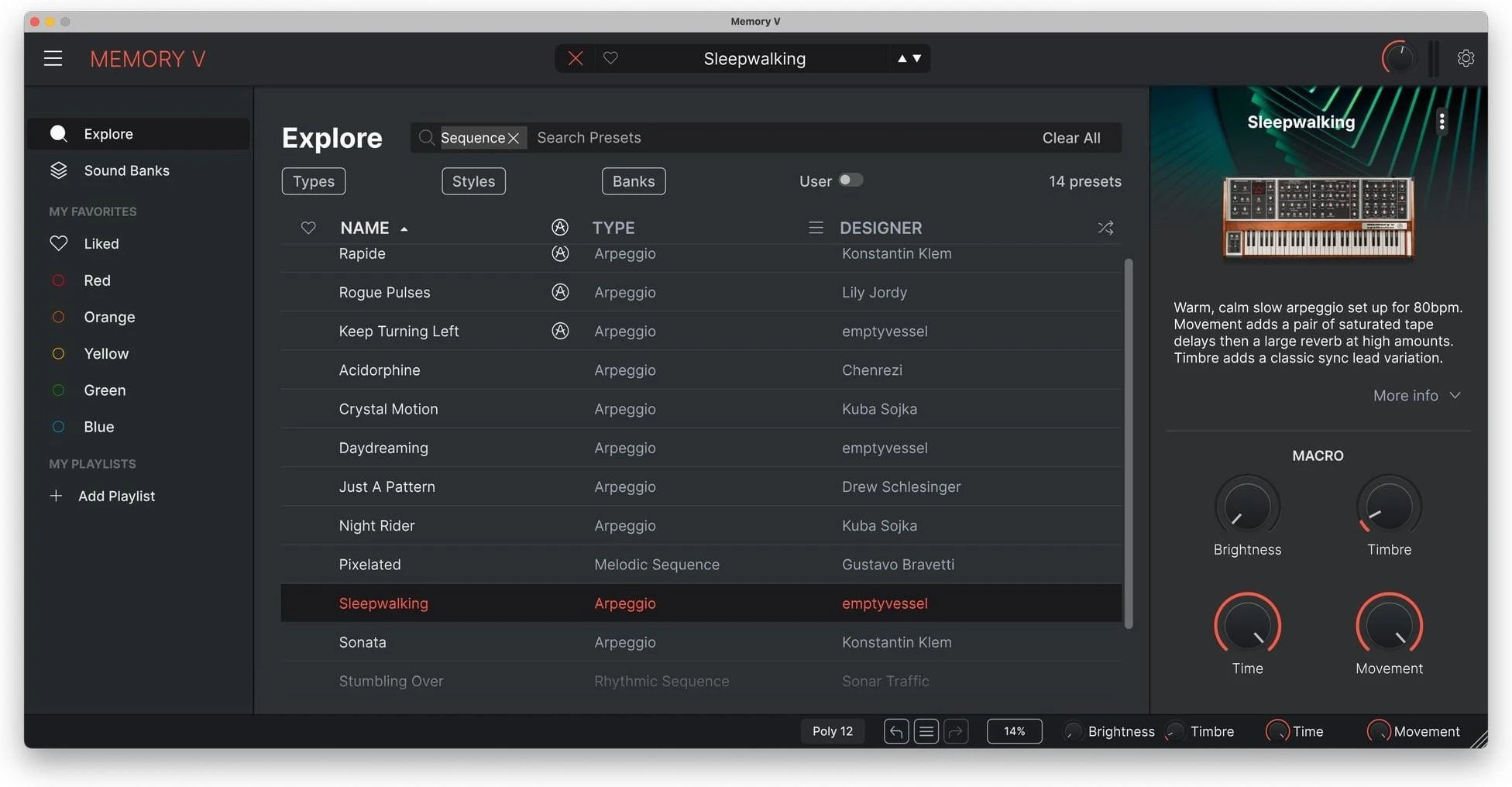Adjust the Time macro knob
This screenshot has width=1512, height=787.
click(x=1247, y=626)
